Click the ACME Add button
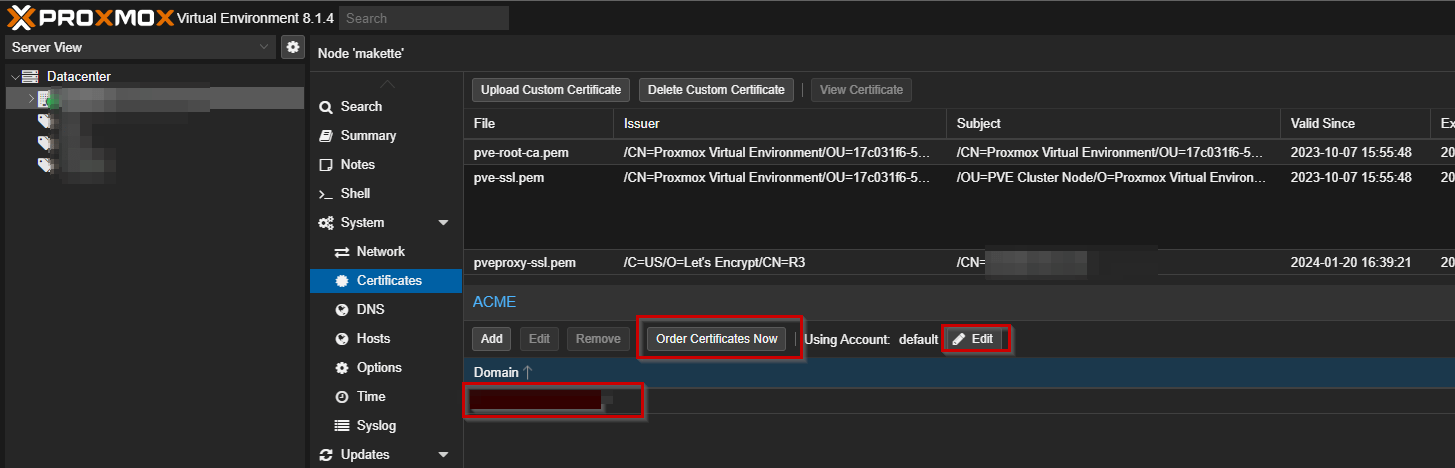This screenshot has height=468, width=1455. pos(492,339)
